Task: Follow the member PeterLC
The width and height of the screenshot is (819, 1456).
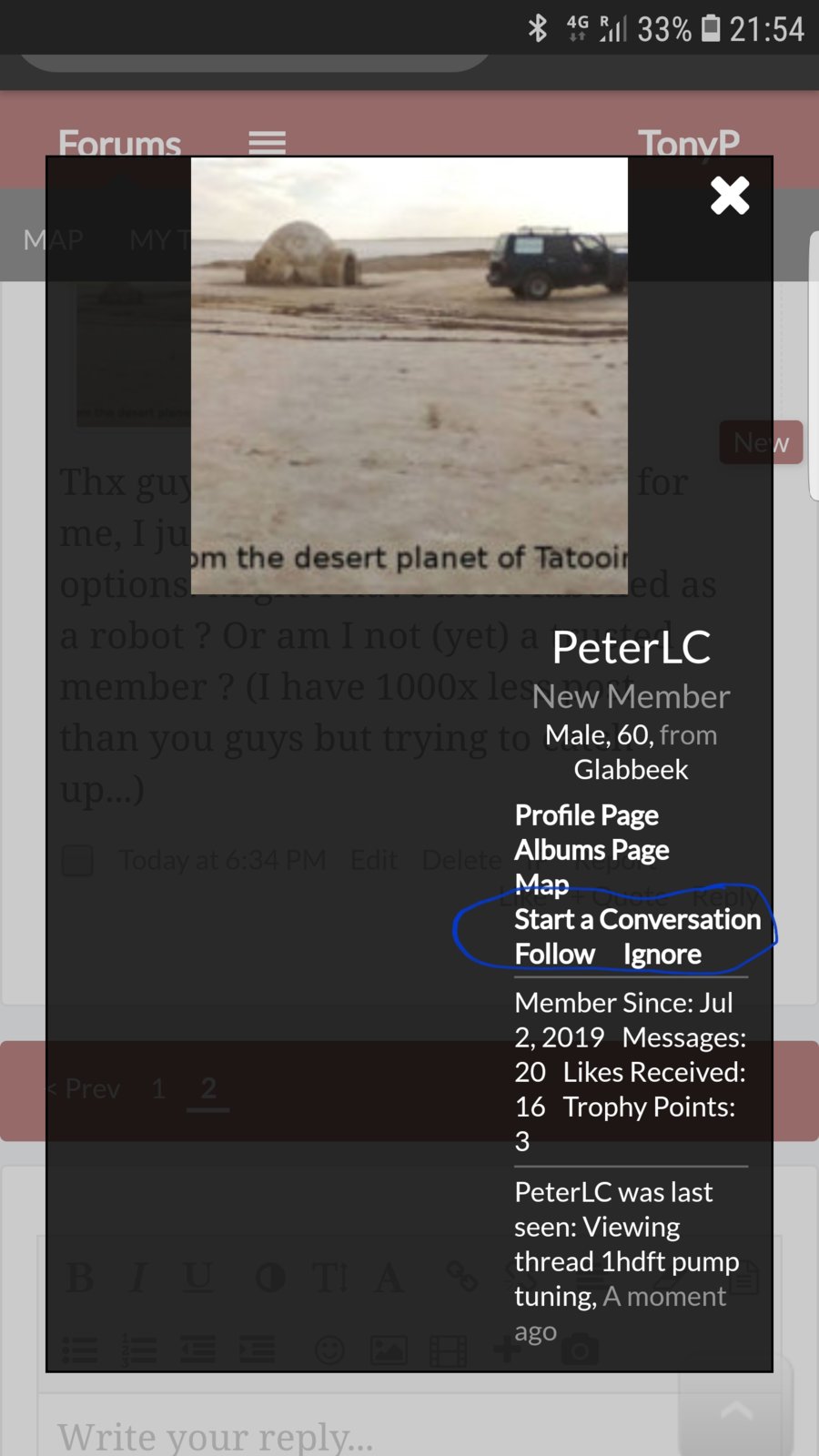Action: 554,954
